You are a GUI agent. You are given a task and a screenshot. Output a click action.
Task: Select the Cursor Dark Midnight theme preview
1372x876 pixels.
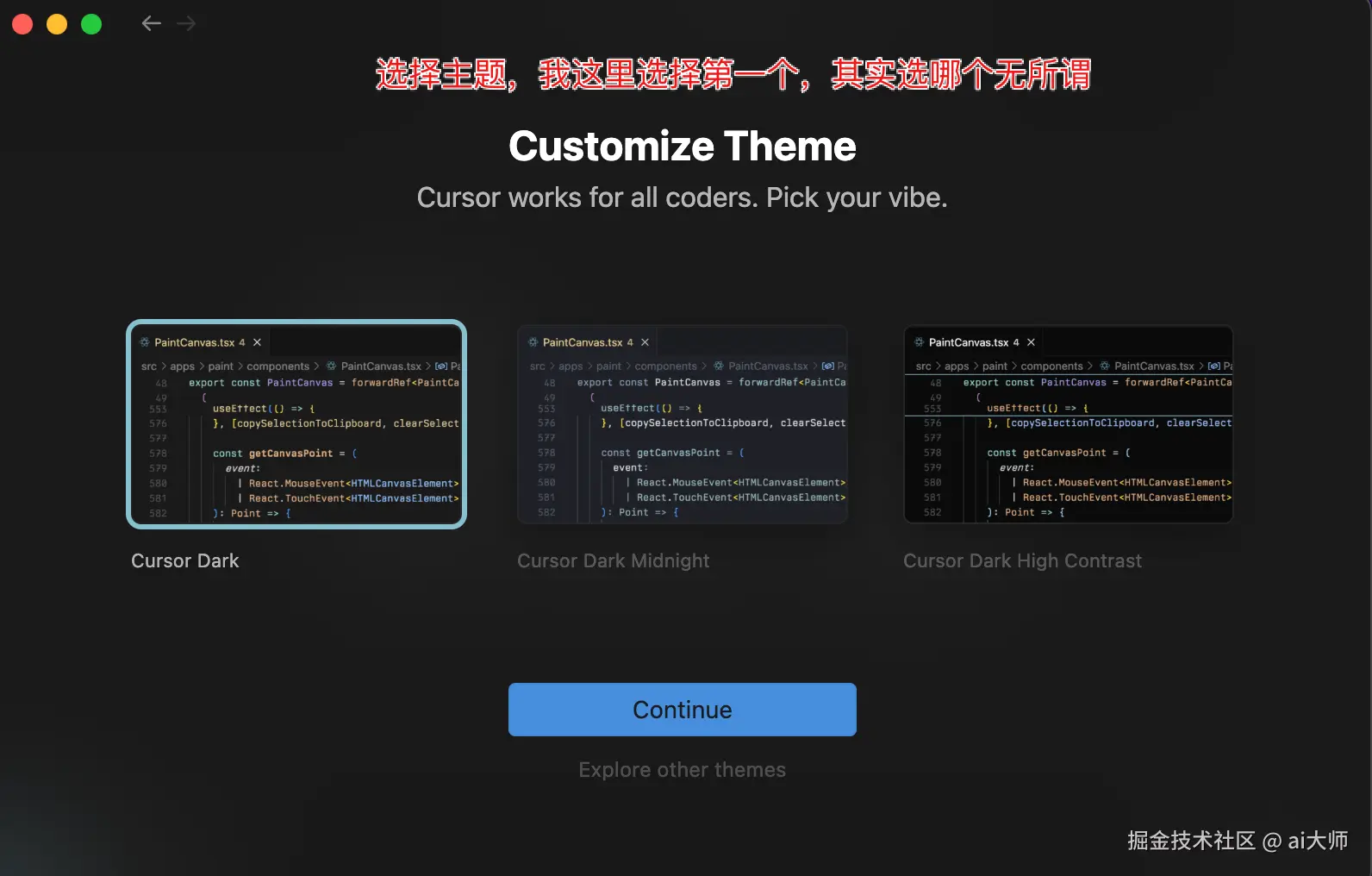coord(683,424)
